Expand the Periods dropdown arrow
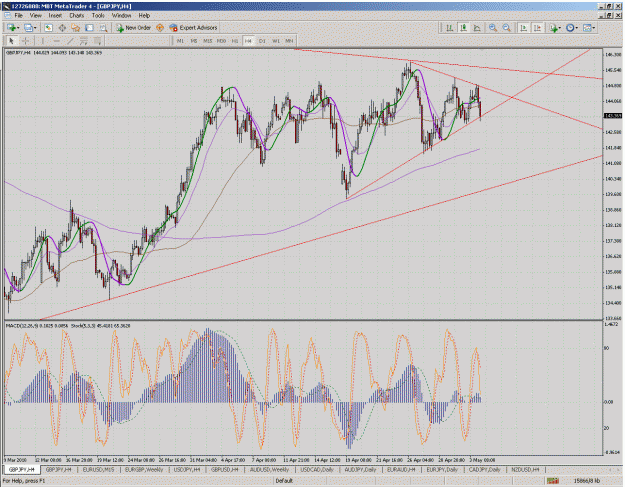The height and width of the screenshot is (487, 625). click(577, 28)
